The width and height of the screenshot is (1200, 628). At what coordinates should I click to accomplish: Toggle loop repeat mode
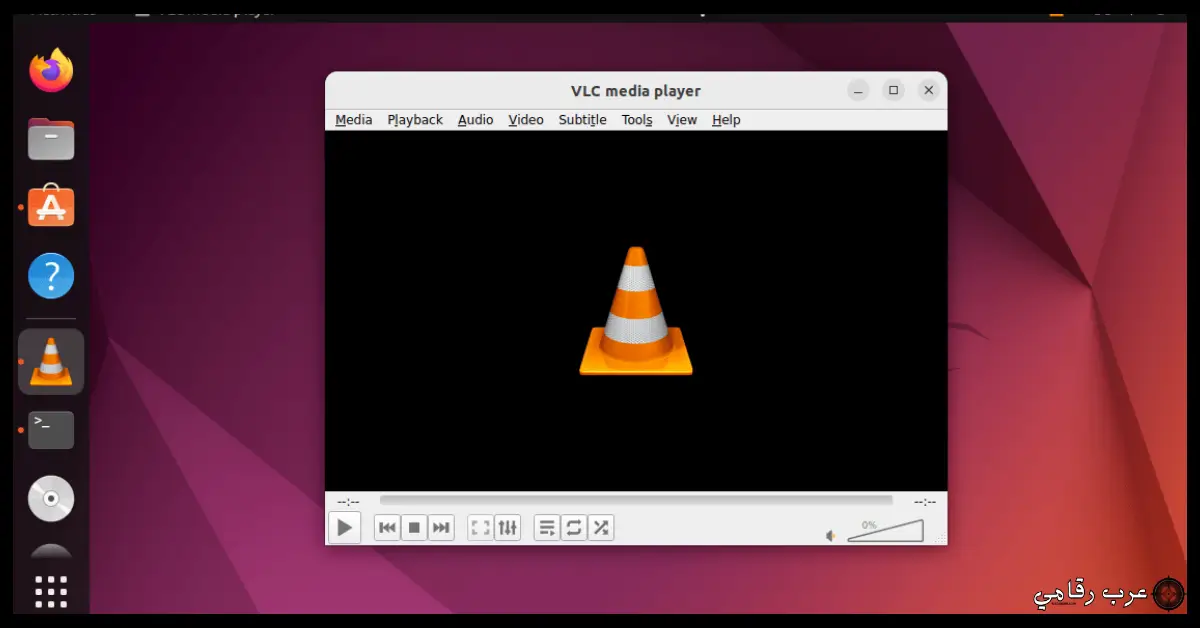coord(574,528)
